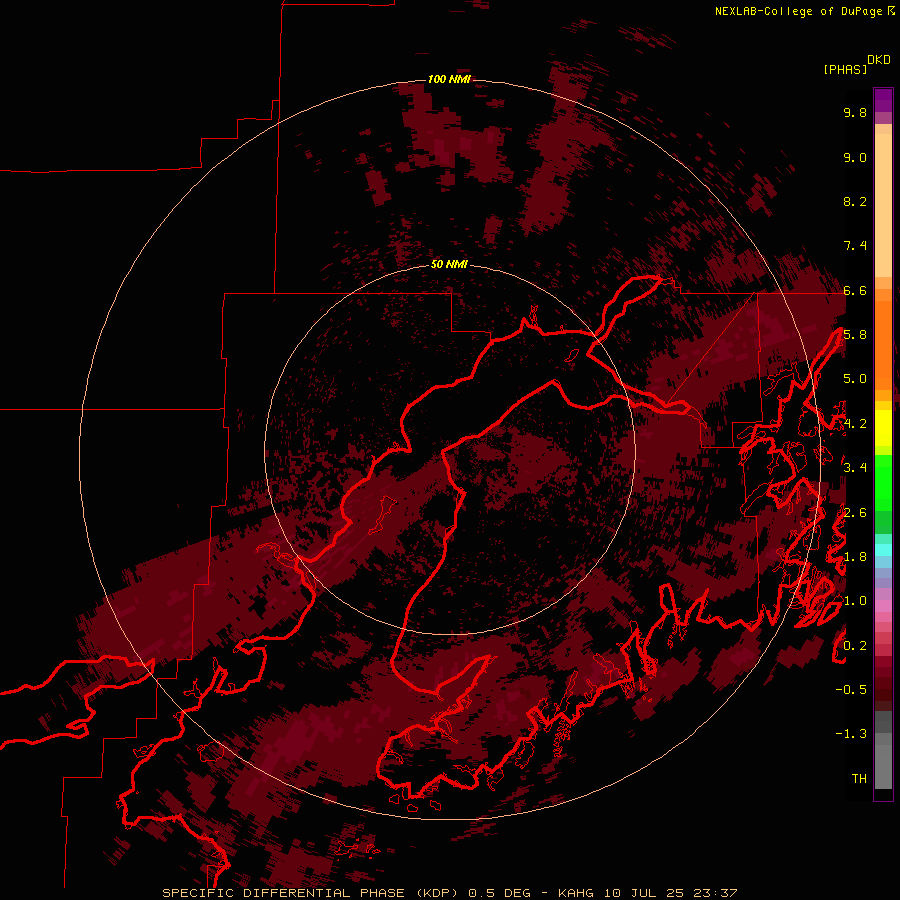Click the 100 NMI range ring label
This screenshot has width=900, height=900.
[x=449, y=79]
